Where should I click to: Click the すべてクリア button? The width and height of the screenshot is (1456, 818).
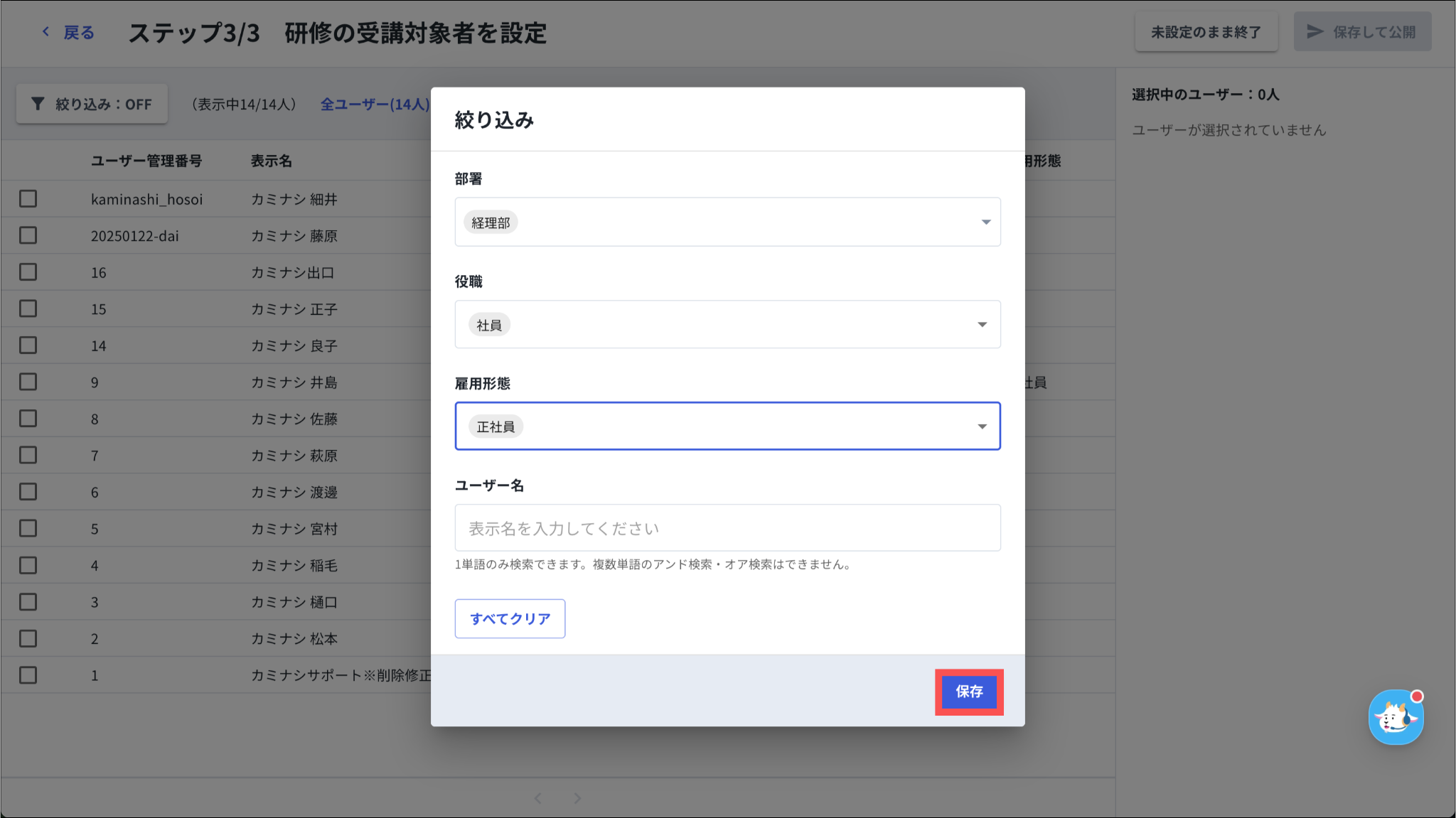pos(510,618)
